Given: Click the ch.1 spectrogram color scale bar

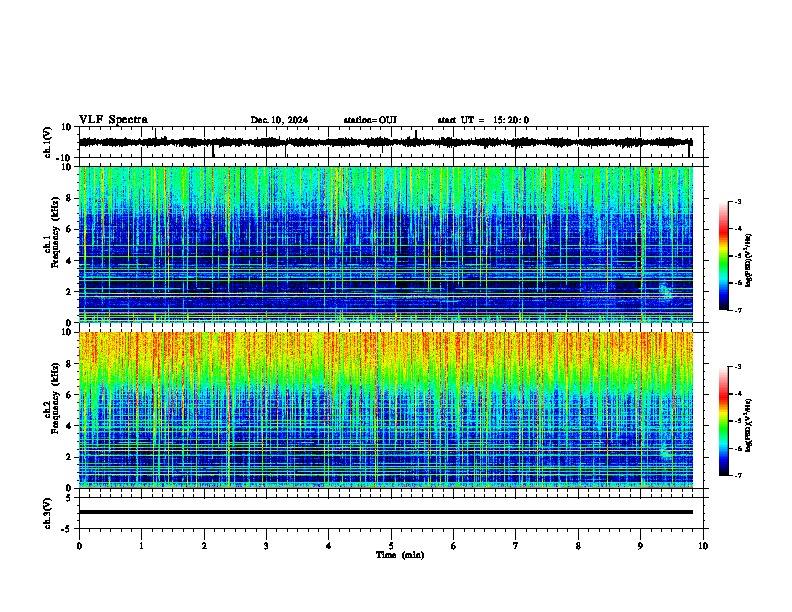Looking at the screenshot, I should (x=724, y=256).
